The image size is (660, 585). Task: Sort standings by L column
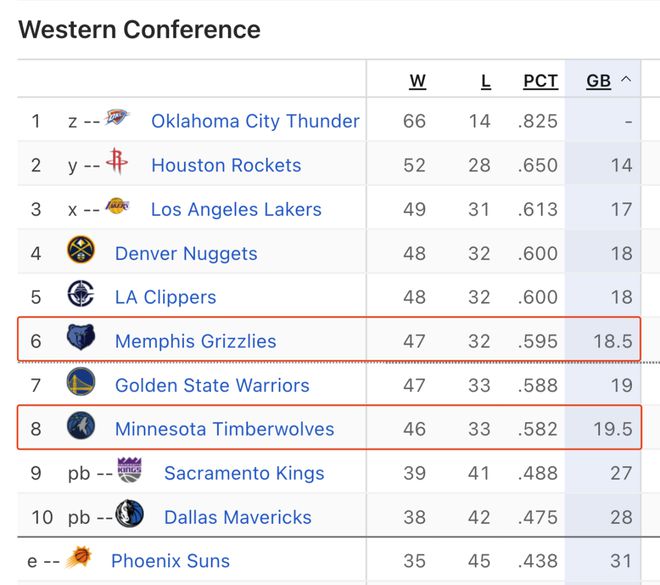coord(486,81)
